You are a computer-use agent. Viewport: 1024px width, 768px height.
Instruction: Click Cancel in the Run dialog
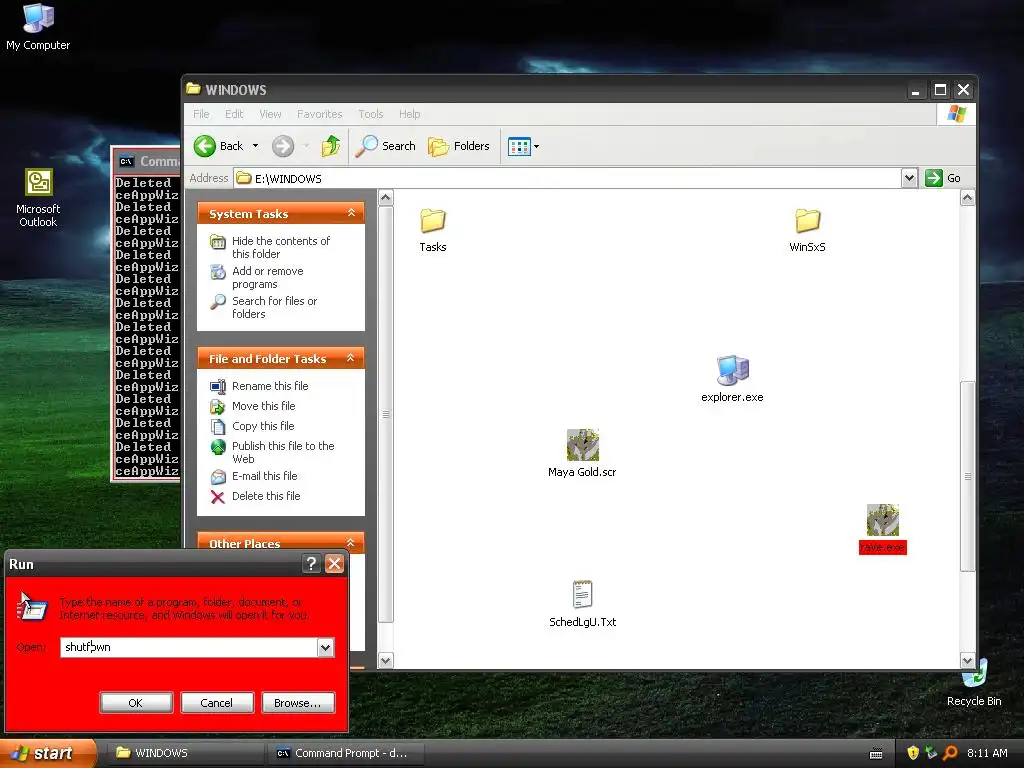tap(216, 703)
